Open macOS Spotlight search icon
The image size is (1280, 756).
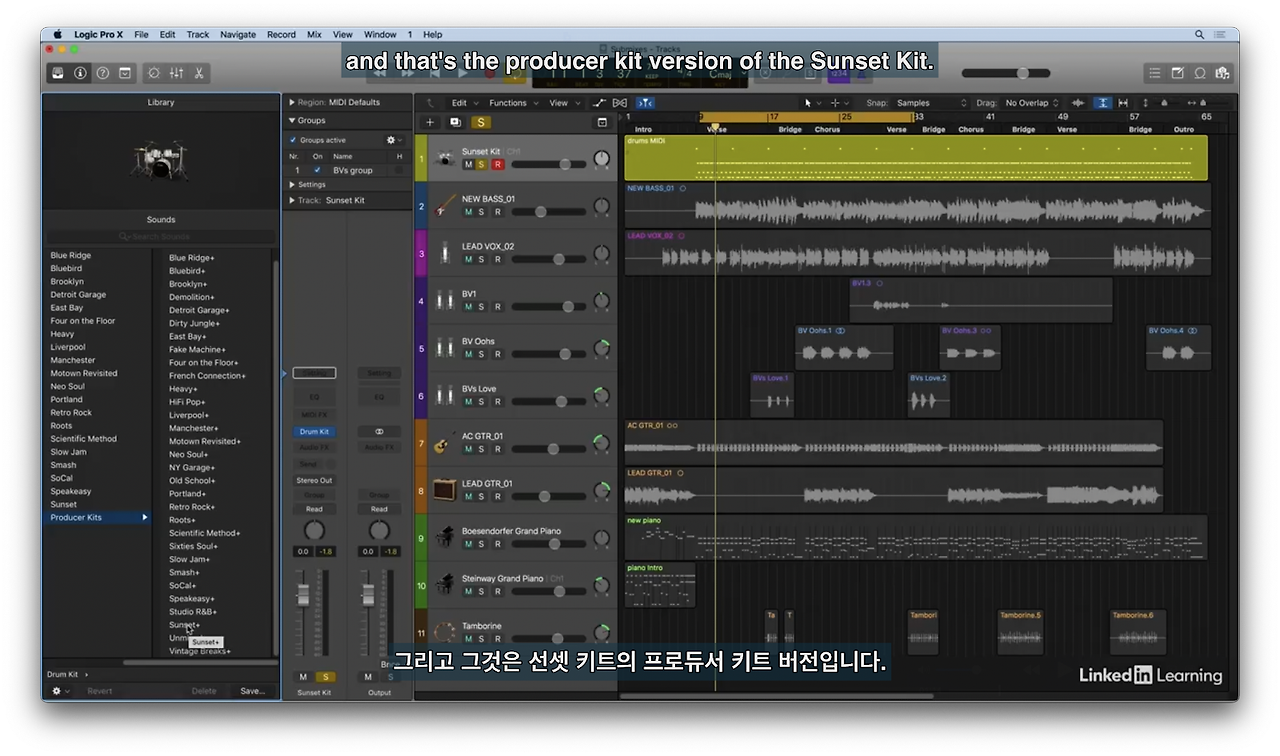click(x=1199, y=34)
